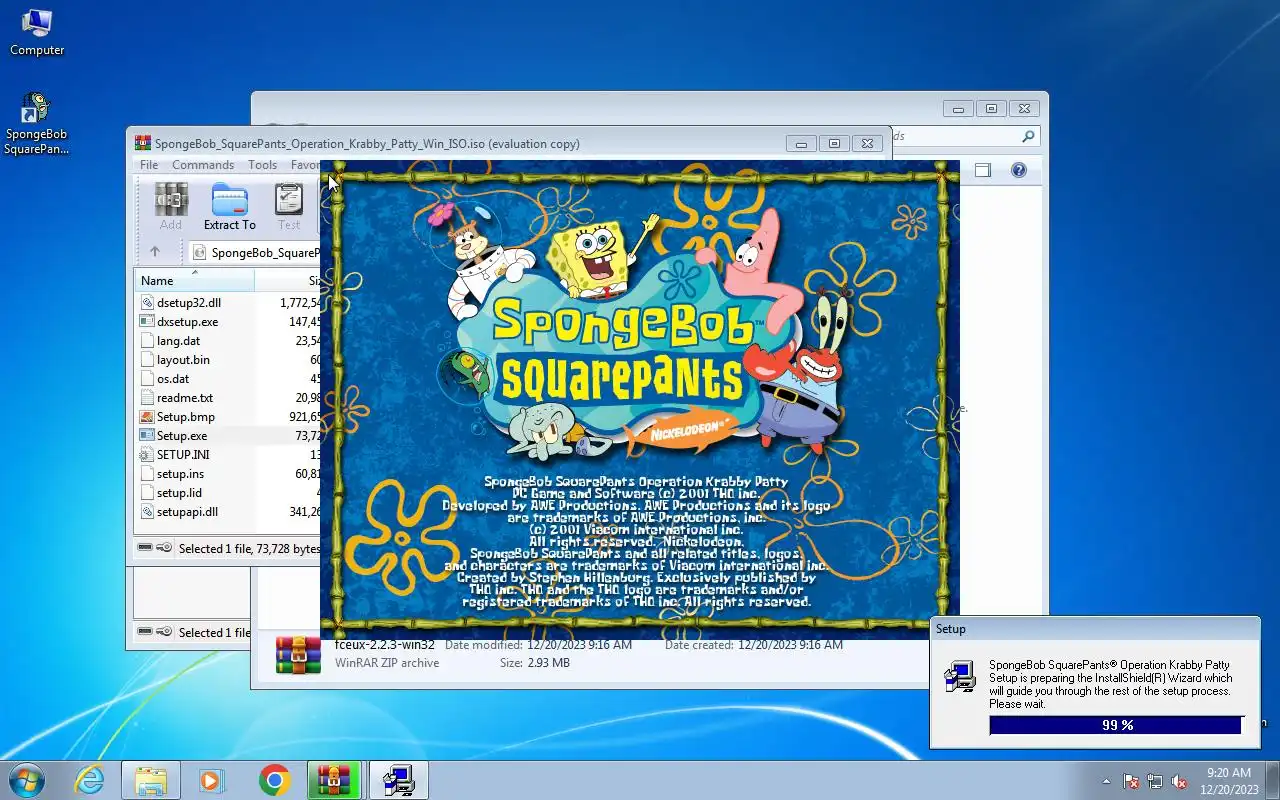Click the WinRAR archive path field
This screenshot has width=1280, height=800.
pyautogui.click(x=254, y=252)
